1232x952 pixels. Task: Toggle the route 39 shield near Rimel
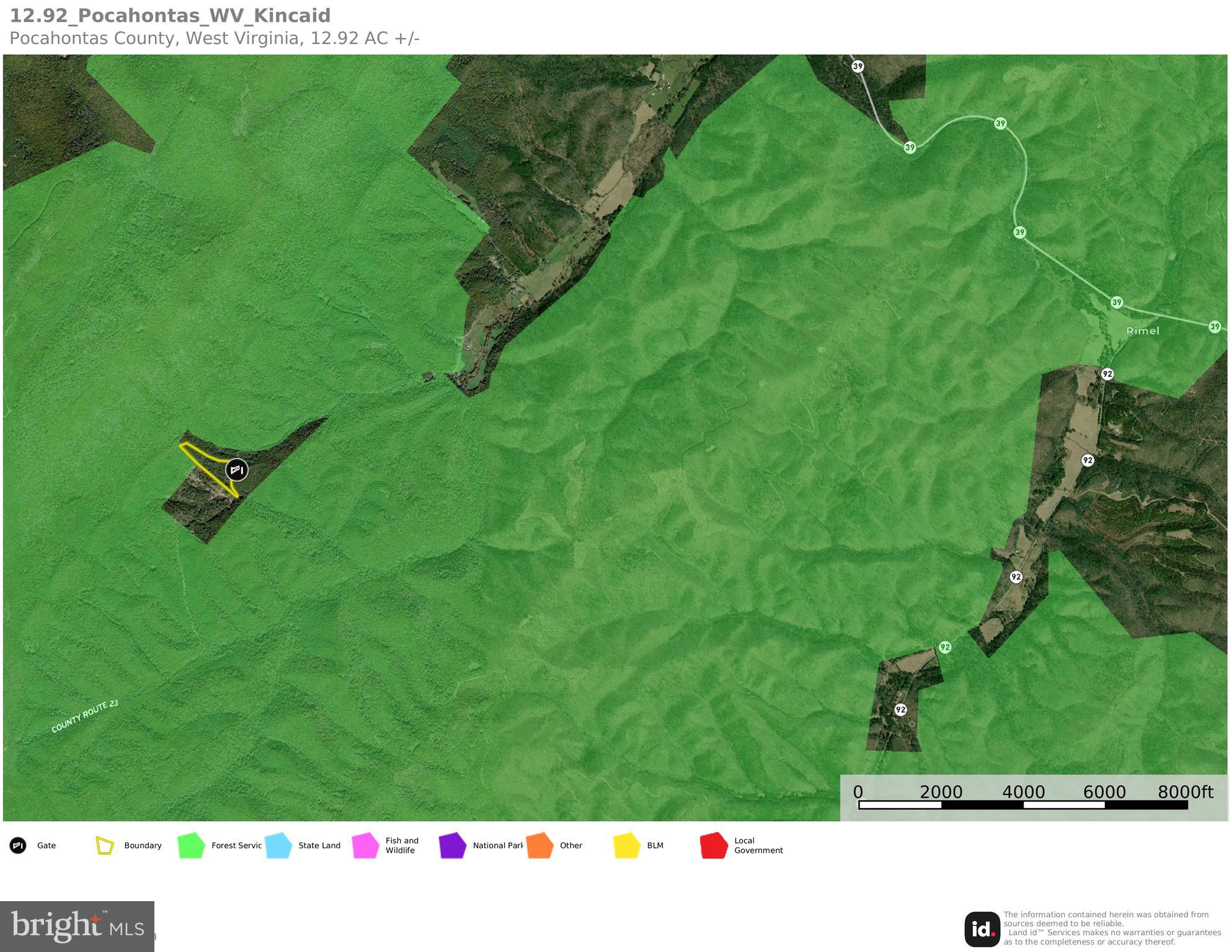pos(1119,302)
